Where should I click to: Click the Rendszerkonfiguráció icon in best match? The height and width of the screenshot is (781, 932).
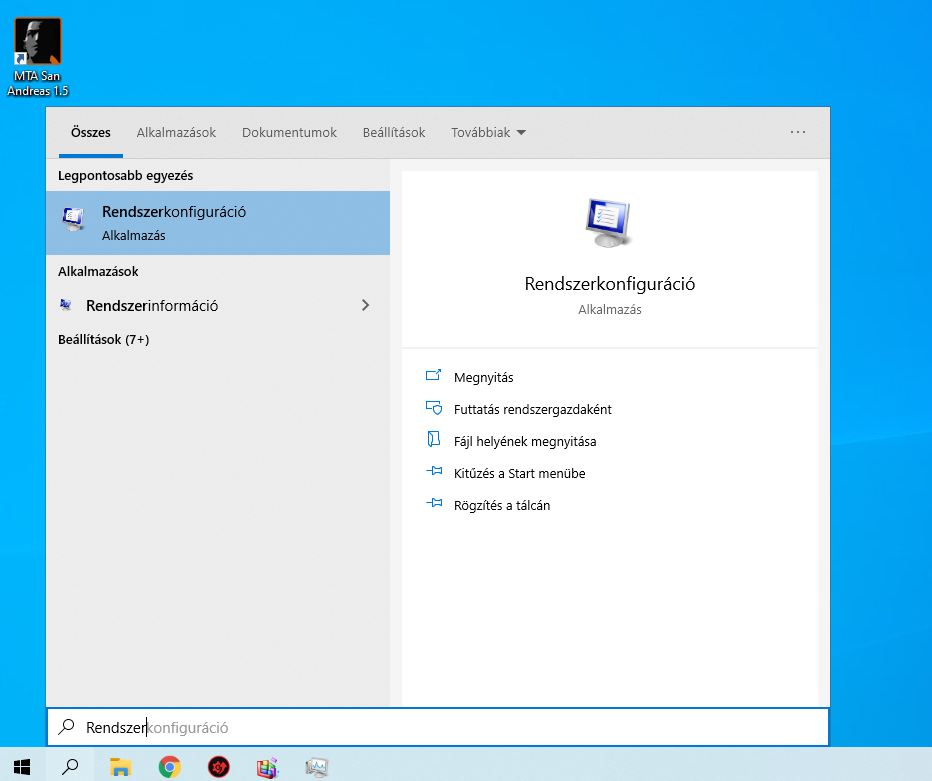[x=74, y=219]
